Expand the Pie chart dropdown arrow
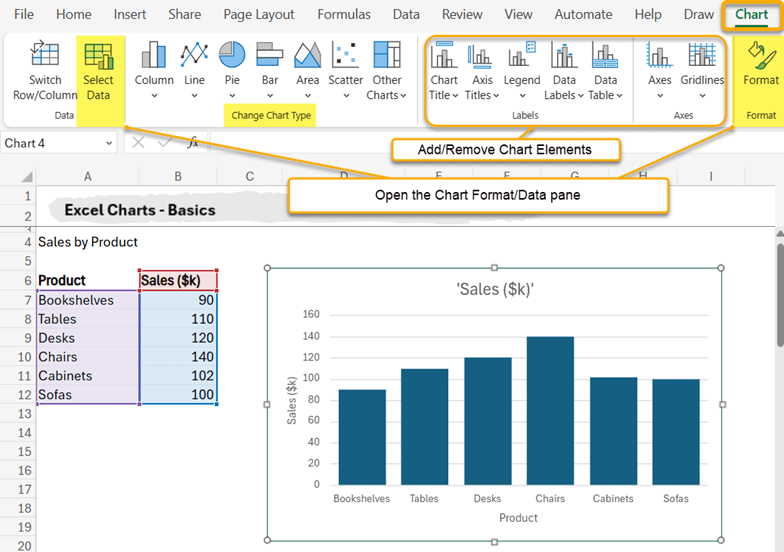Viewport: 784px width, 552px height. click(232, 96)
